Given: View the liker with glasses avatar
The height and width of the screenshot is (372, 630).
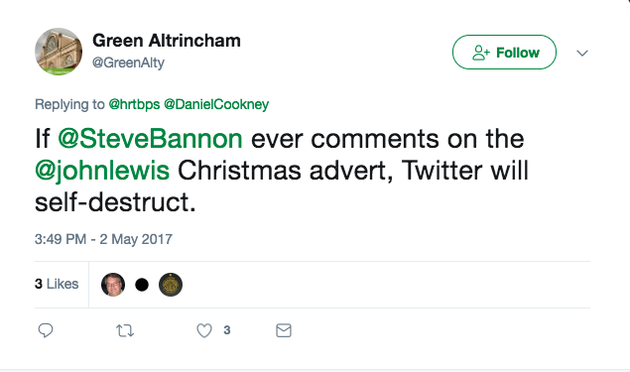Looking at the screenshot, I should [113, 284].
